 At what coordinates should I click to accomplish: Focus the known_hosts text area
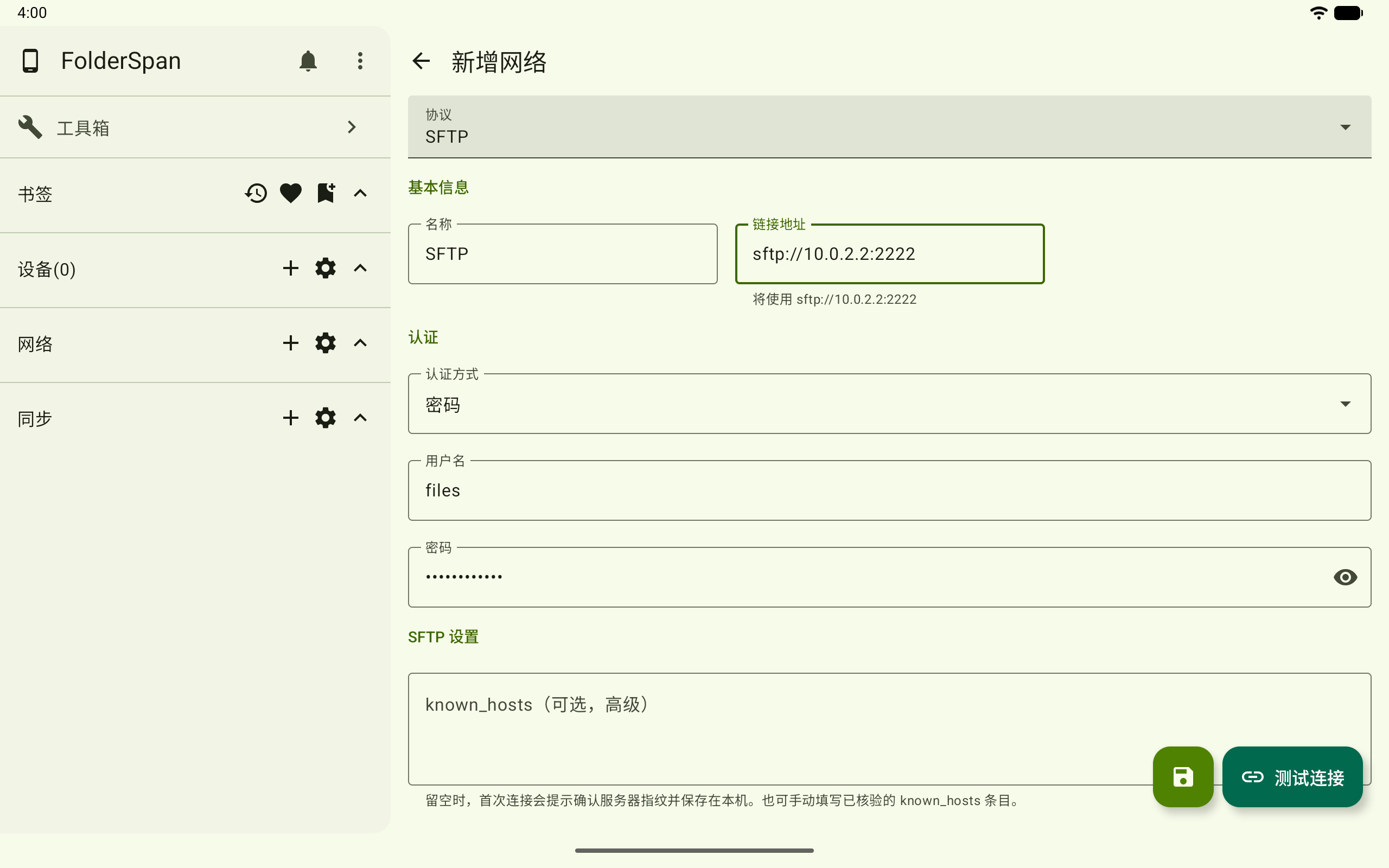click(889, 729)
